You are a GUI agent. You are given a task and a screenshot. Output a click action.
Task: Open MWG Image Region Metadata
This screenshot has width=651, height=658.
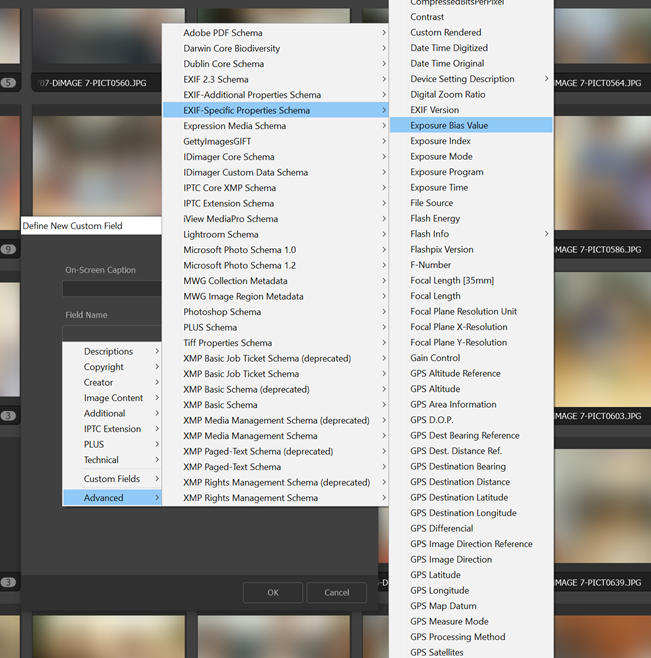pos(275,297)
